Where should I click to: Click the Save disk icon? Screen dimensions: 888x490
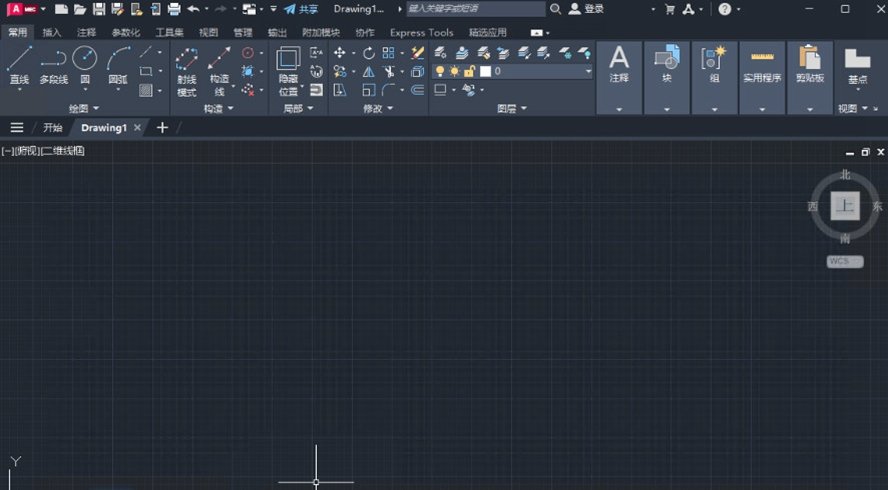point(99,9)
